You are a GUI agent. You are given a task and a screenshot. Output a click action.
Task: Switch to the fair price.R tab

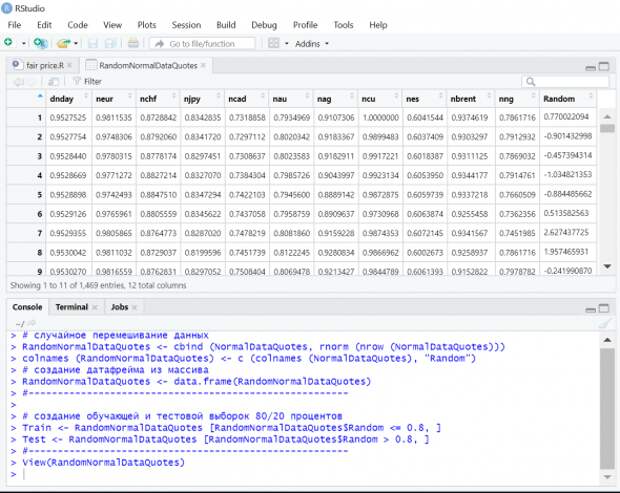(x=45, y=65)
